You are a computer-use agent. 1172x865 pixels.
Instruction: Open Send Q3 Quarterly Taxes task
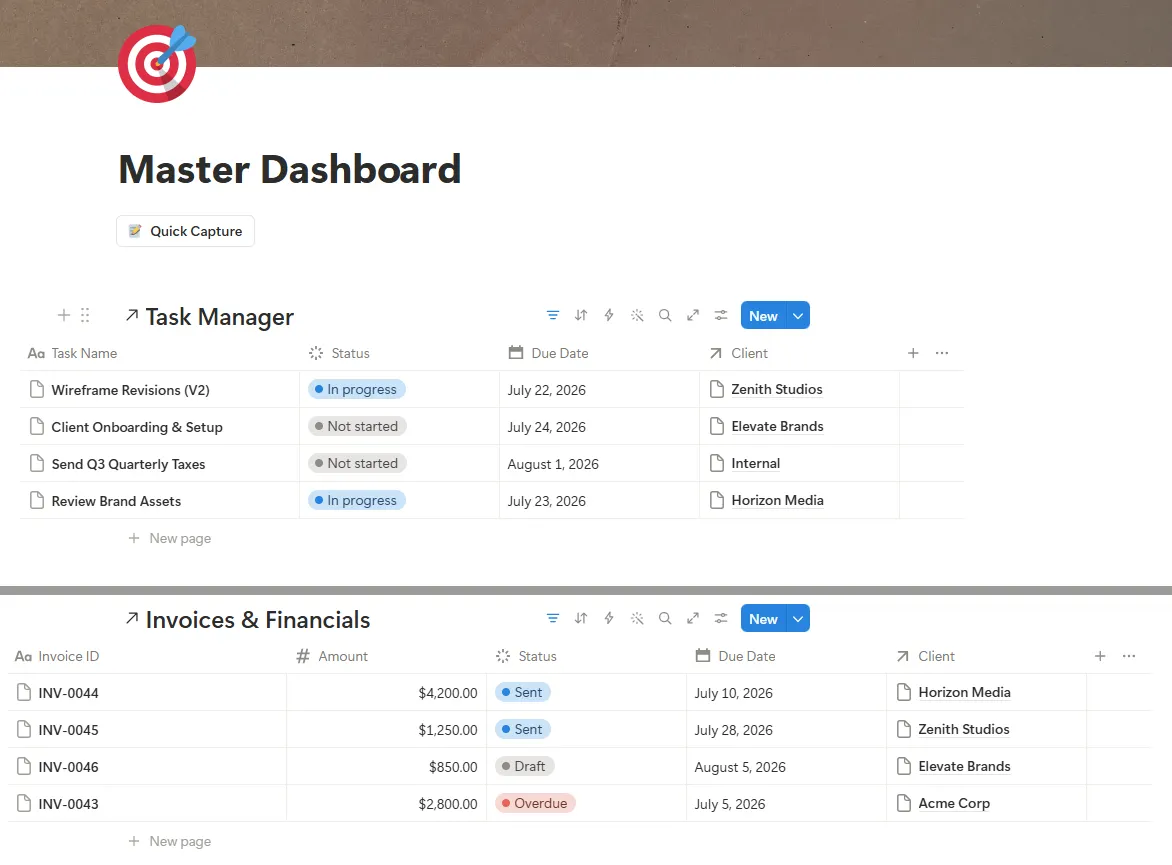[128, 464]
